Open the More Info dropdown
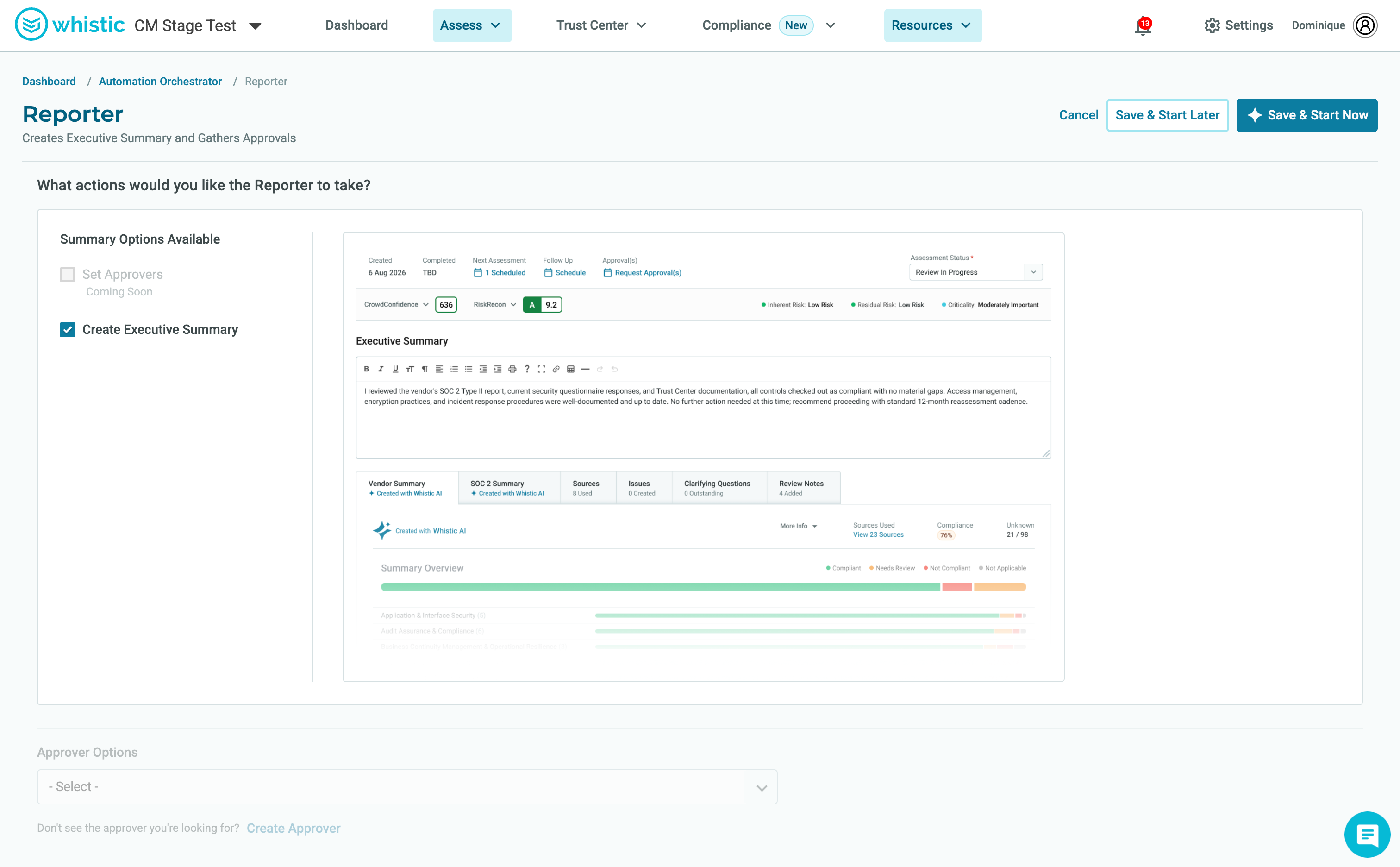 point(798,526)
